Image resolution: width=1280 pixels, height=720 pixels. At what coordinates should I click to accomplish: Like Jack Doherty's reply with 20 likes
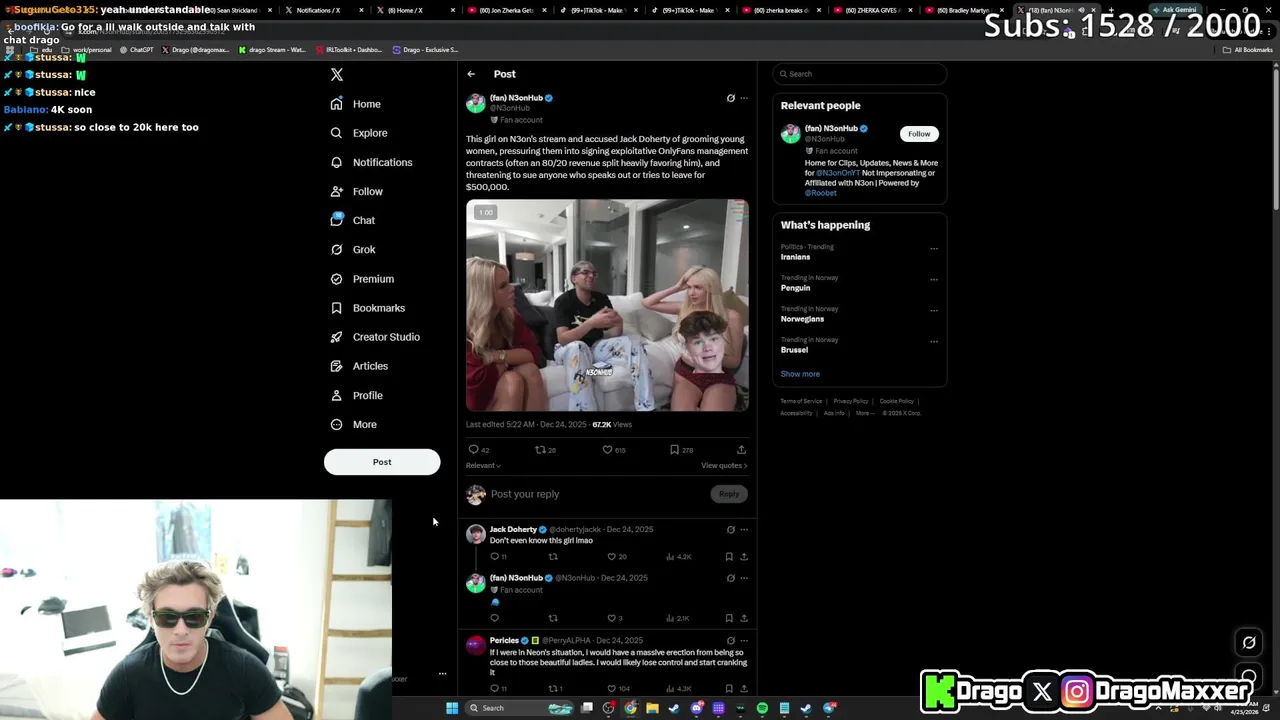(611, 557)
